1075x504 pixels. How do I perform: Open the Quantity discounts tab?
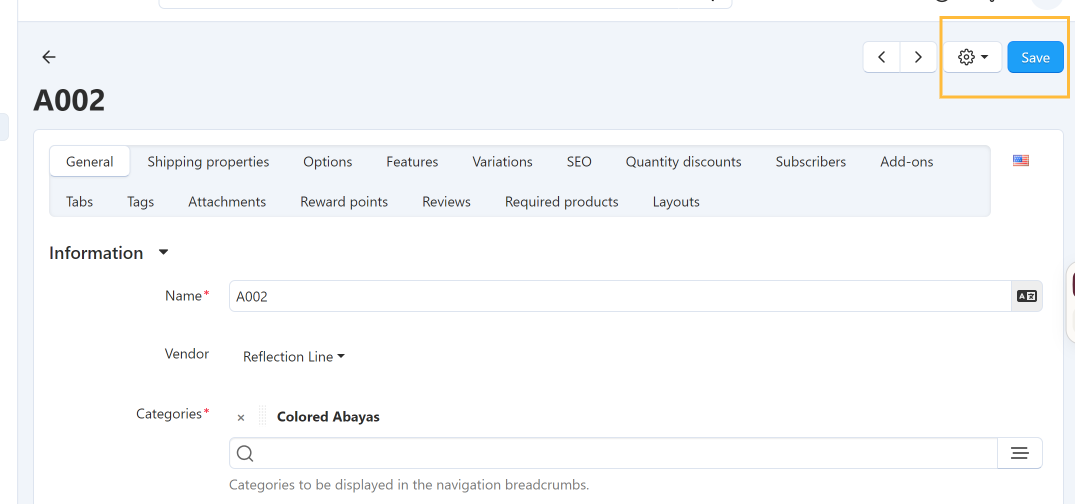[684, 162]
